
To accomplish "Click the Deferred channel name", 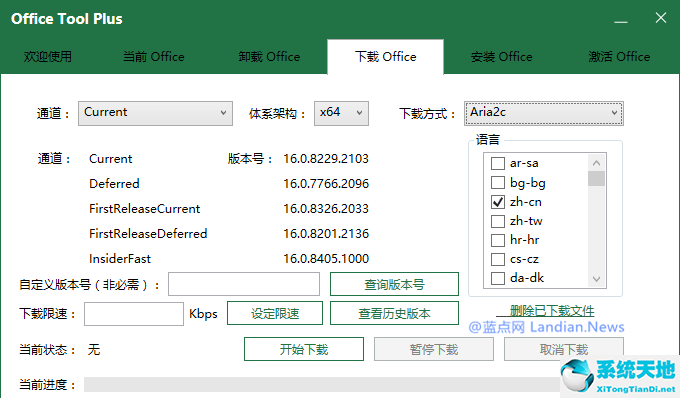I will coord(114,184).
